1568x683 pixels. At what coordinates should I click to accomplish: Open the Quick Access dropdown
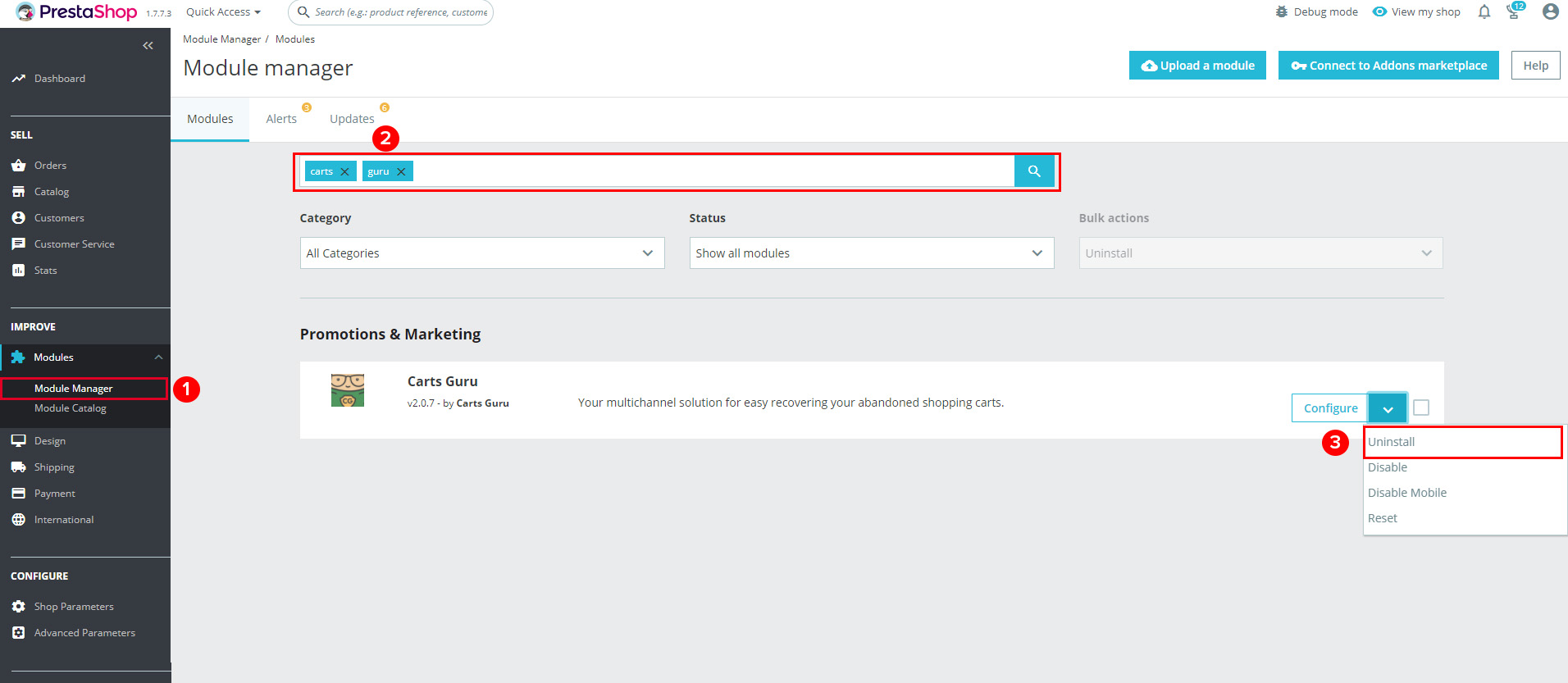tap(223, 12)
